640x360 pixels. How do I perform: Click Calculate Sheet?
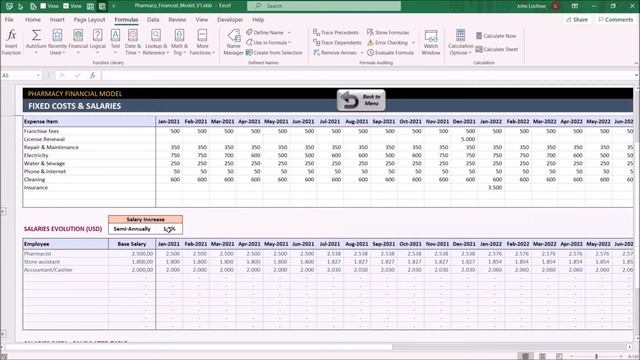tap(496, 49)
